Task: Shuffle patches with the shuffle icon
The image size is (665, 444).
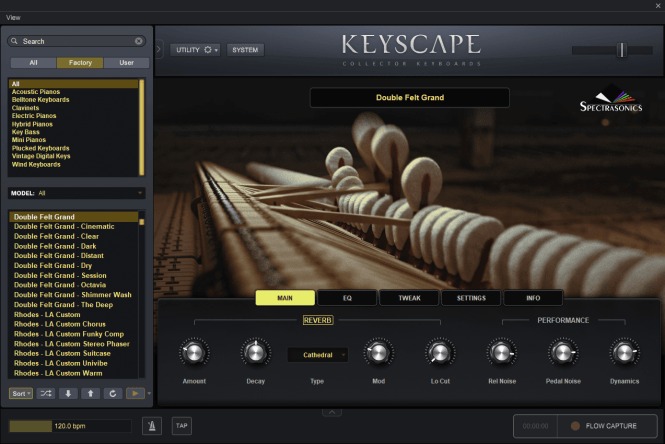Action: [x=46, y=394]
